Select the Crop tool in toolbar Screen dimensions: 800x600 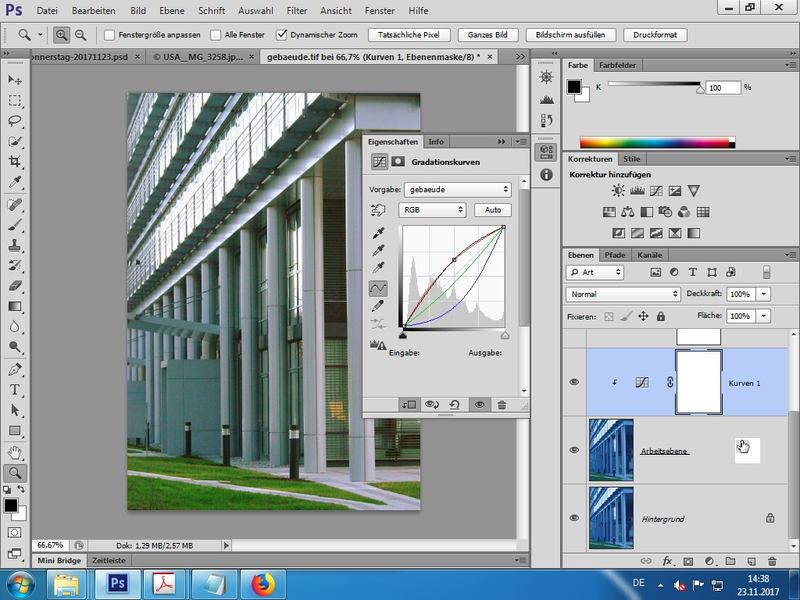point(15,162)
